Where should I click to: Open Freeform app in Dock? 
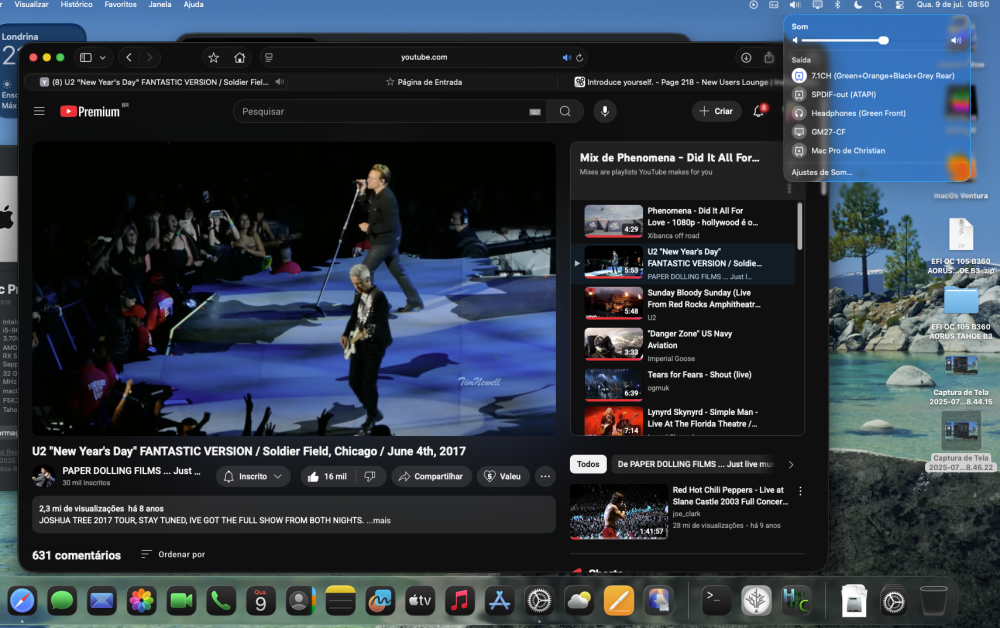click(380, 601)
